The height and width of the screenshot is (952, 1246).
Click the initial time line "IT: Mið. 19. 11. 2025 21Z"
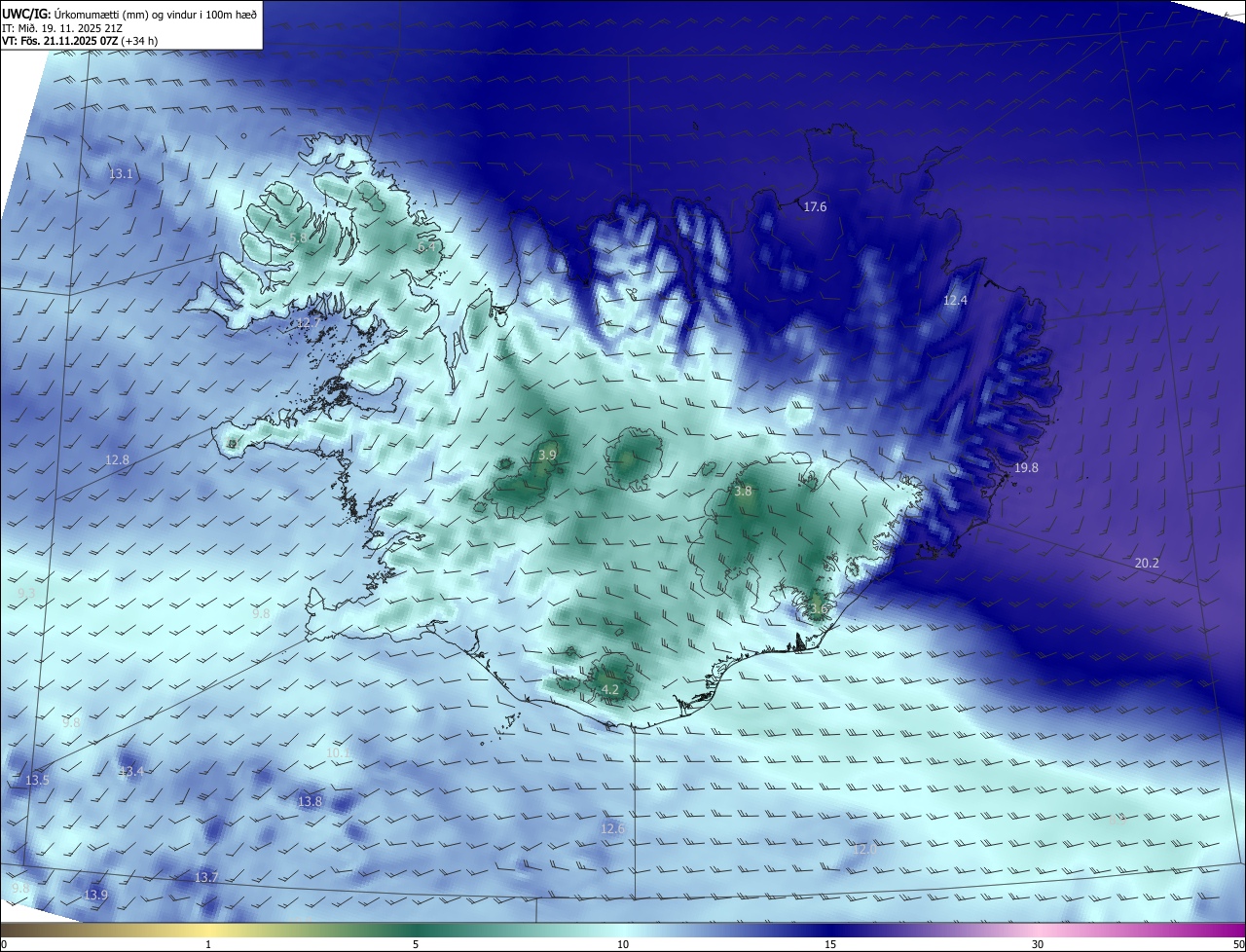tap(62, 28)
